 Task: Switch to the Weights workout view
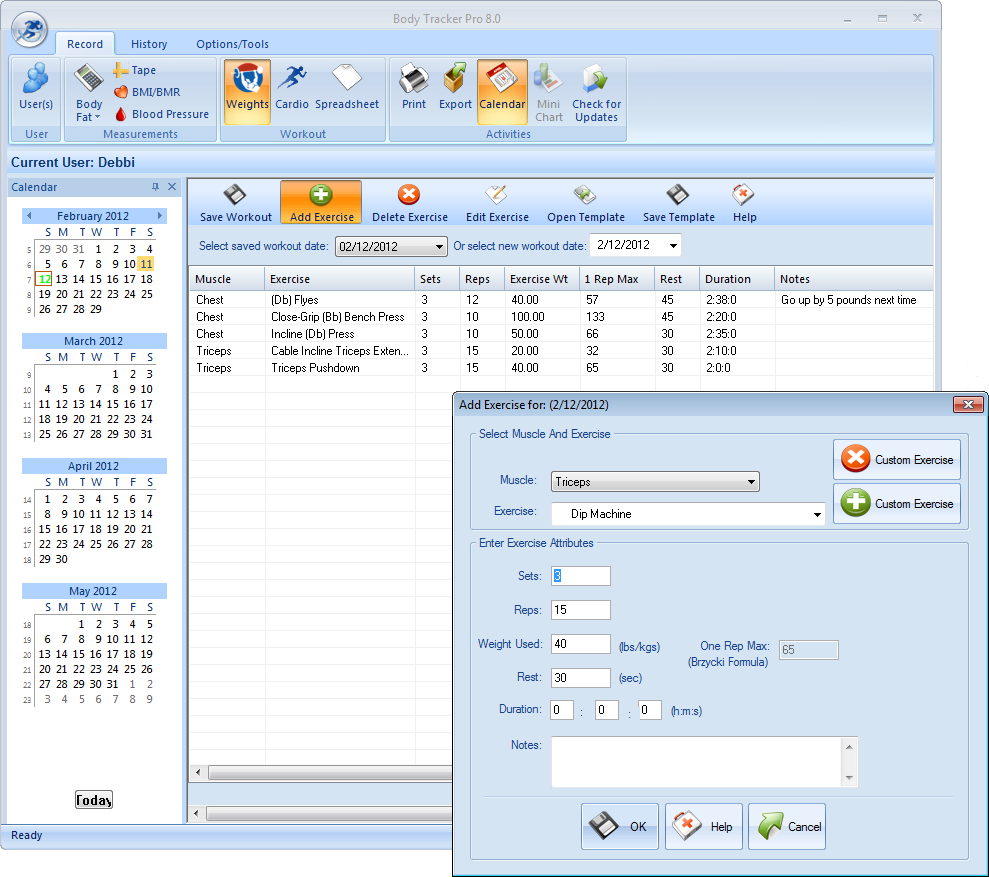[247, 91]
